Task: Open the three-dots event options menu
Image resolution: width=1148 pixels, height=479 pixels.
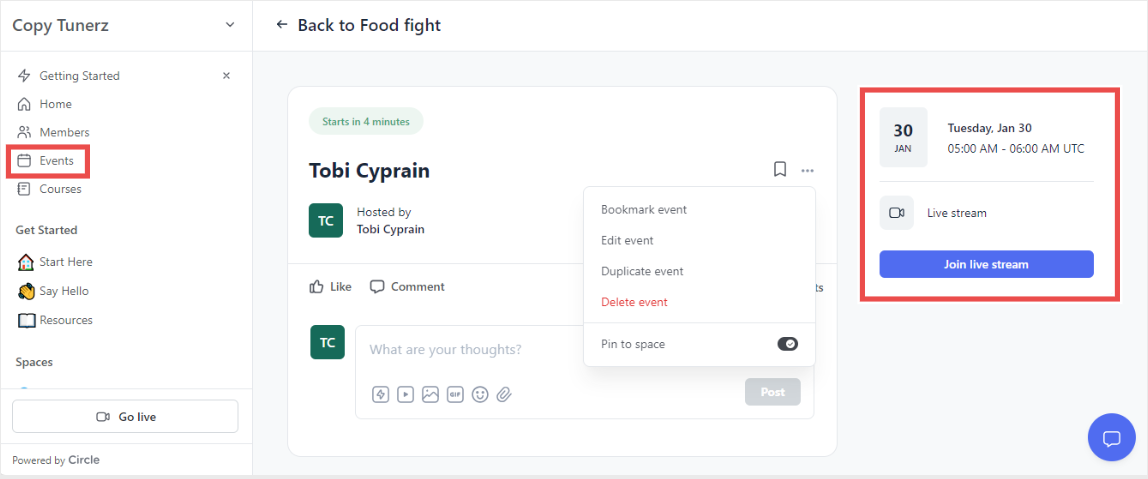Action: 808,171
